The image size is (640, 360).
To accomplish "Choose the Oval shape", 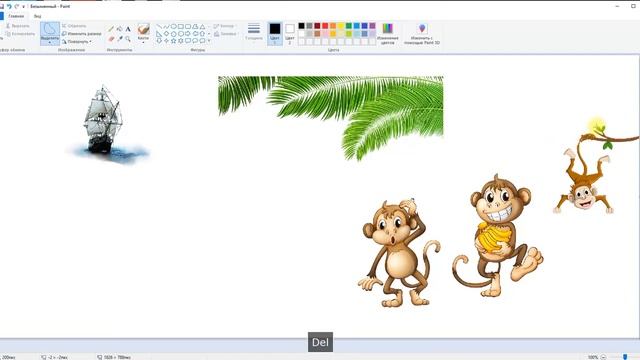I will pyautogui.click(x=173, y=26).
